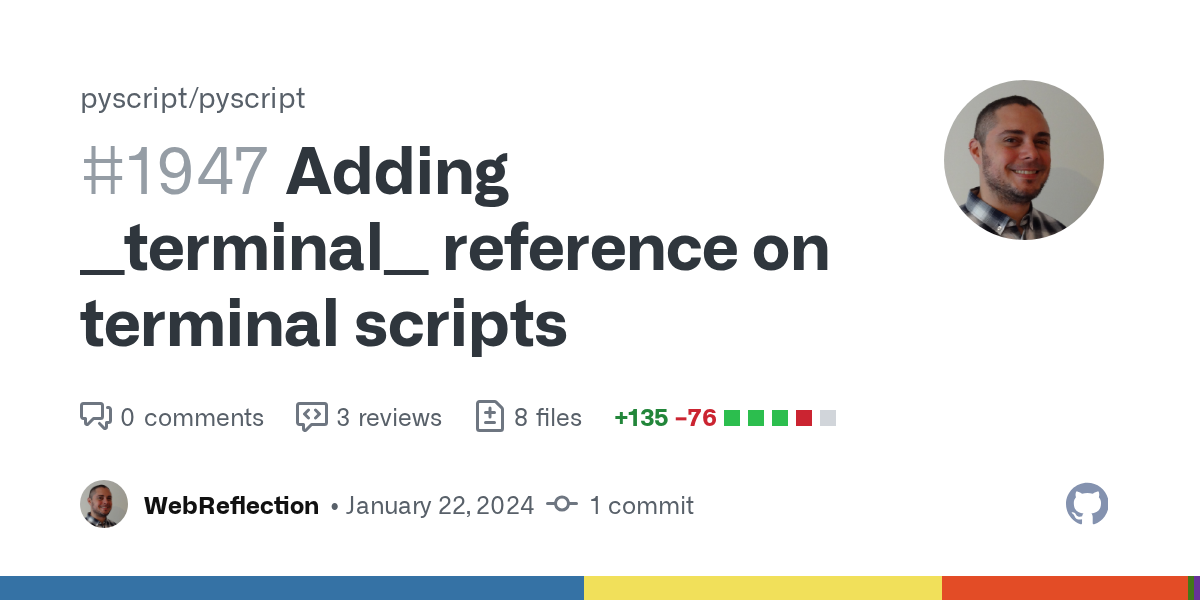1200x600 pixels.
Task: View the 8 files label
Action: [x=547, y=417]
